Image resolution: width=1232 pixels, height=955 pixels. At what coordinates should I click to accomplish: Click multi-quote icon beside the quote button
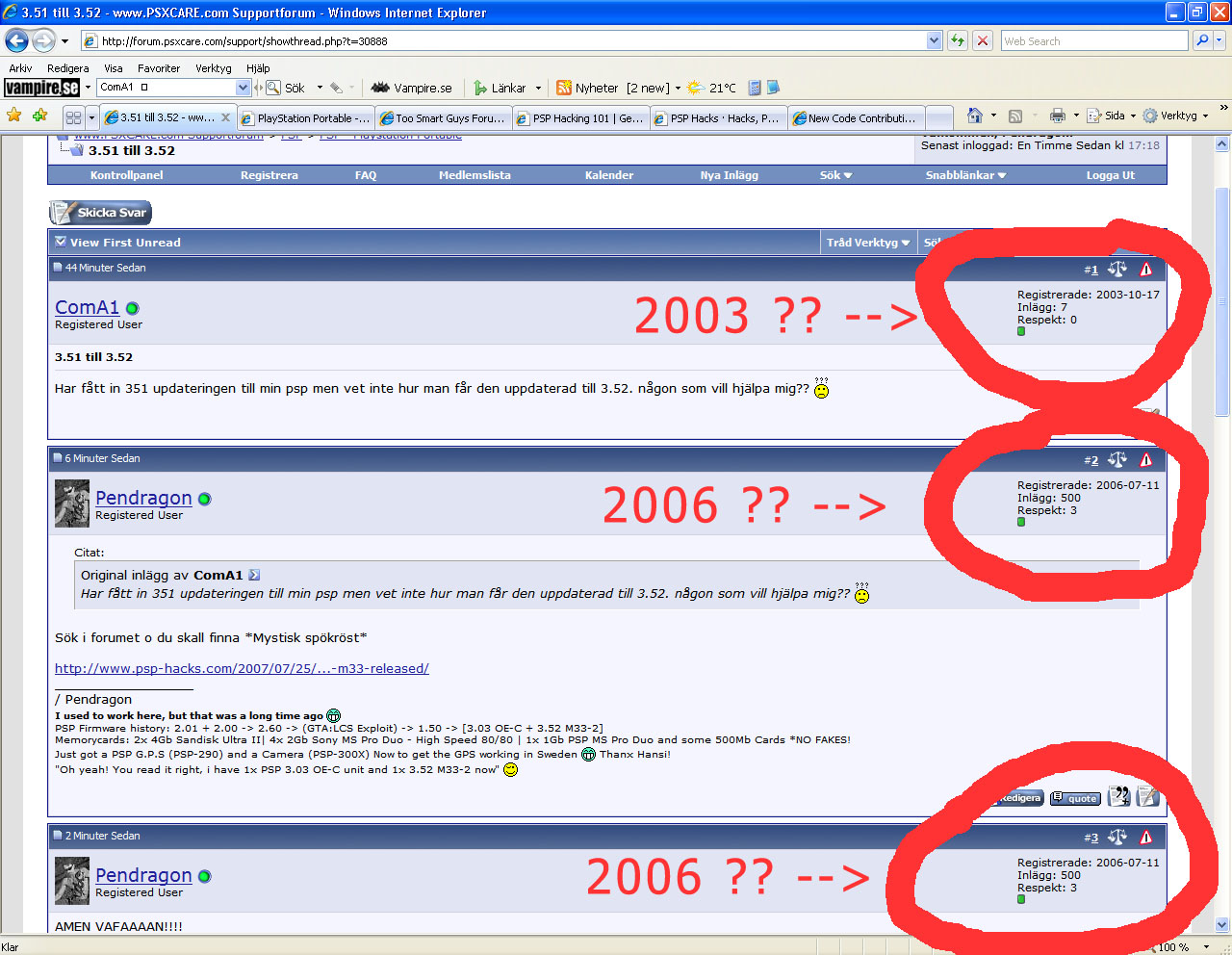1118,796
